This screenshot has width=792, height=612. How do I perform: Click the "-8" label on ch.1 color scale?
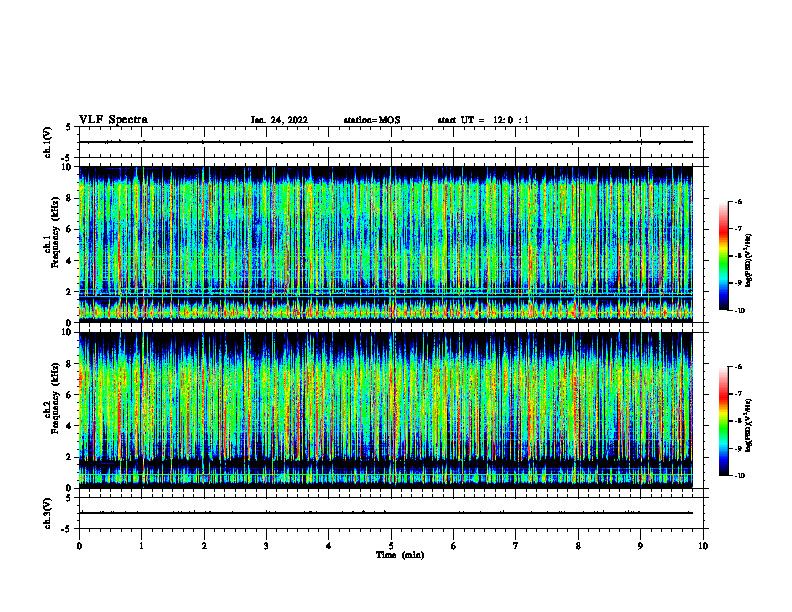tap(738, 256)
